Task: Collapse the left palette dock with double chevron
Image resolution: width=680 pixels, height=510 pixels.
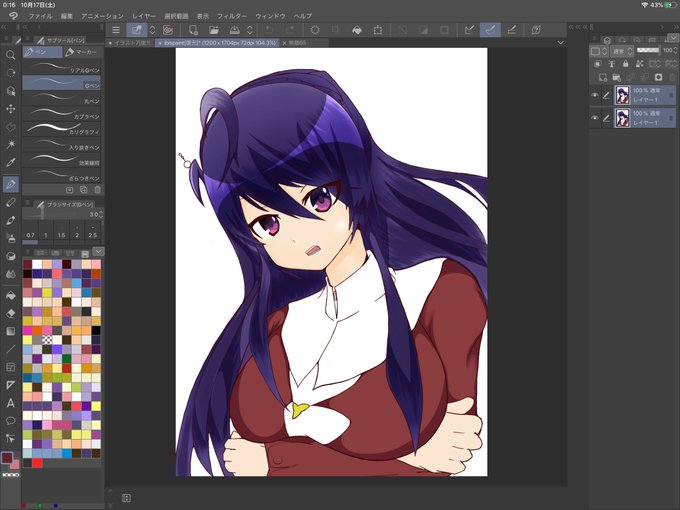Action: tap(3, 27)
